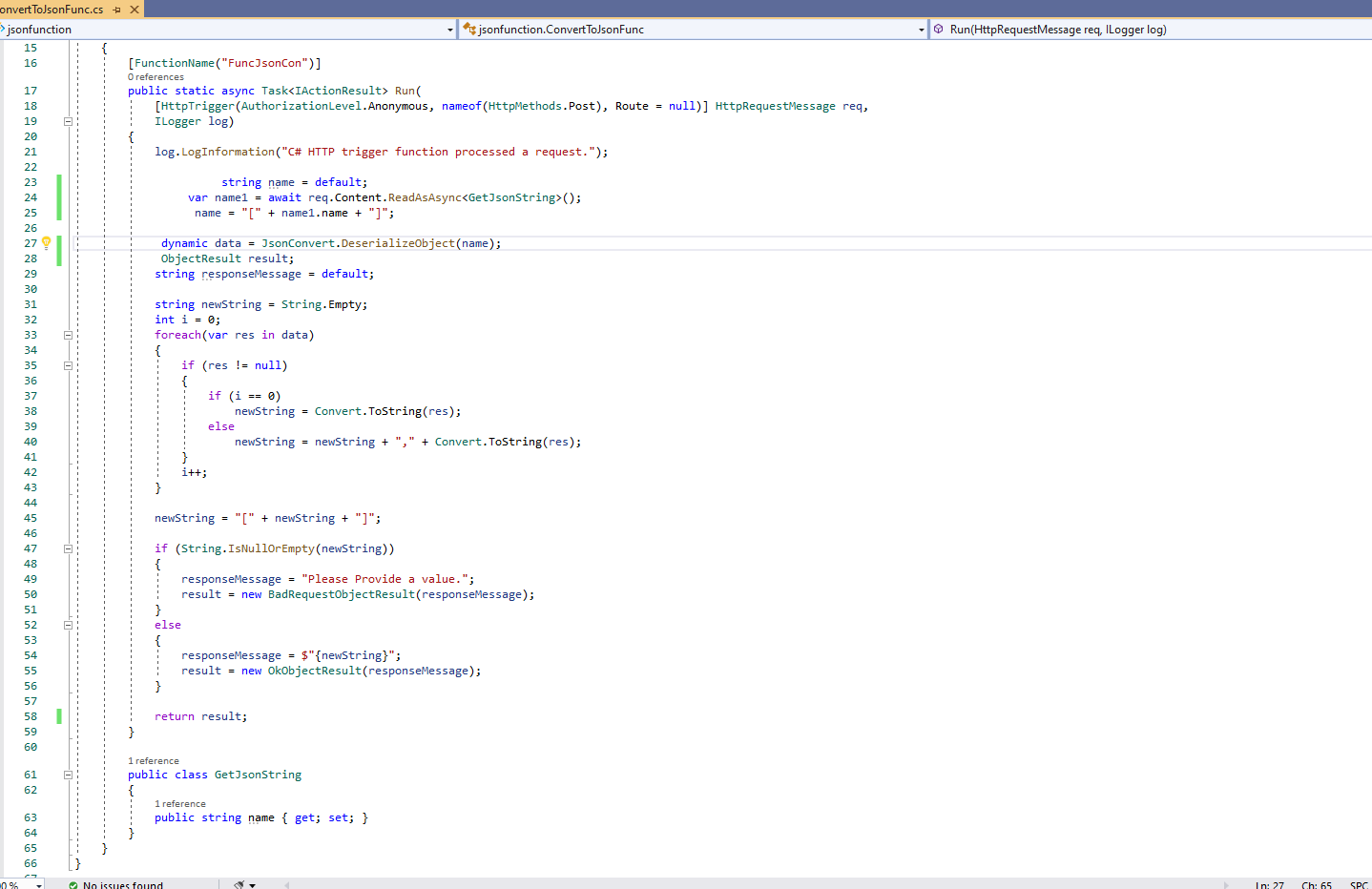Open the code cleanup profile dropdown arrow
This screenshot has height=889, width=1372.
click(253, 885)
